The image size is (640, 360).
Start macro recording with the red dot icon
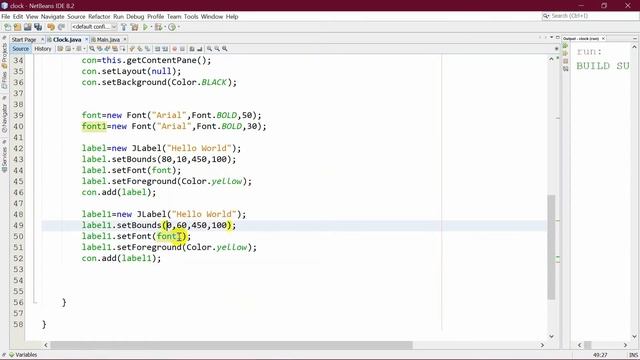(x=174, y=49)
